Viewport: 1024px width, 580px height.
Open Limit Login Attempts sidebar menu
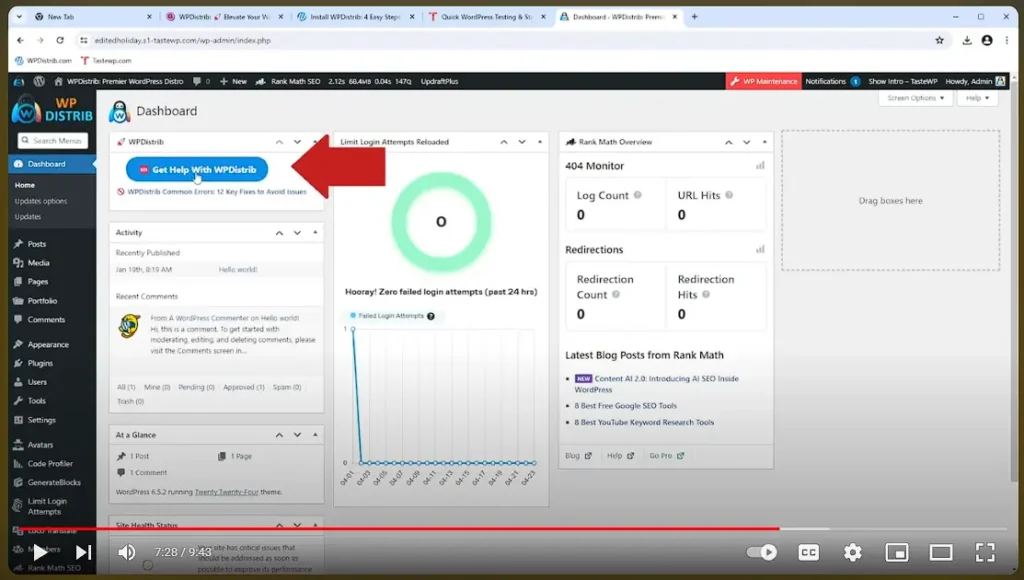[x=47, y=506]
